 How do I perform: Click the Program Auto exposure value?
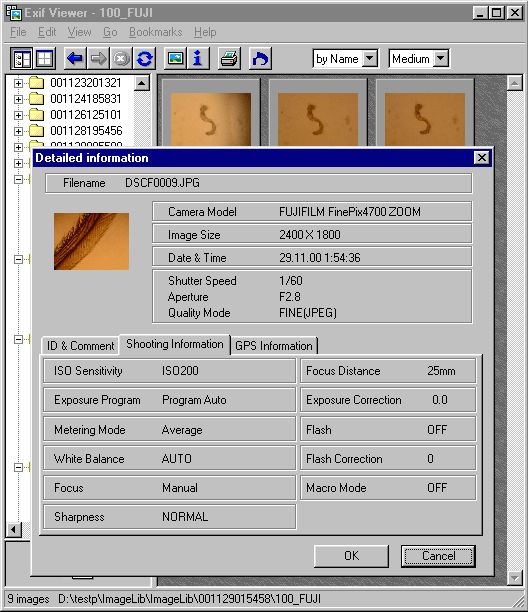pos(194,400)
